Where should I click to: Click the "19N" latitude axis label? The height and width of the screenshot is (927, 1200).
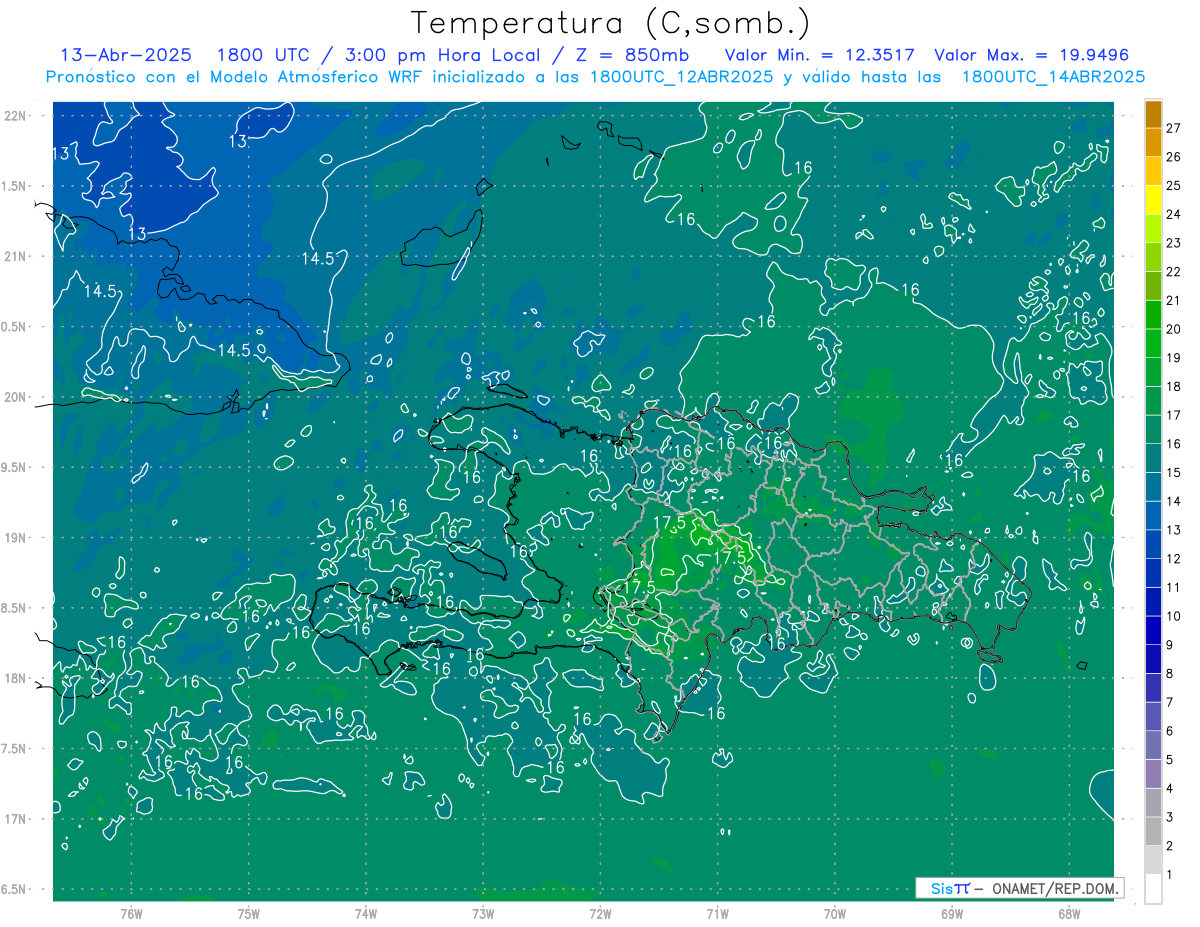pyautogui.click(x=17, y=538)
